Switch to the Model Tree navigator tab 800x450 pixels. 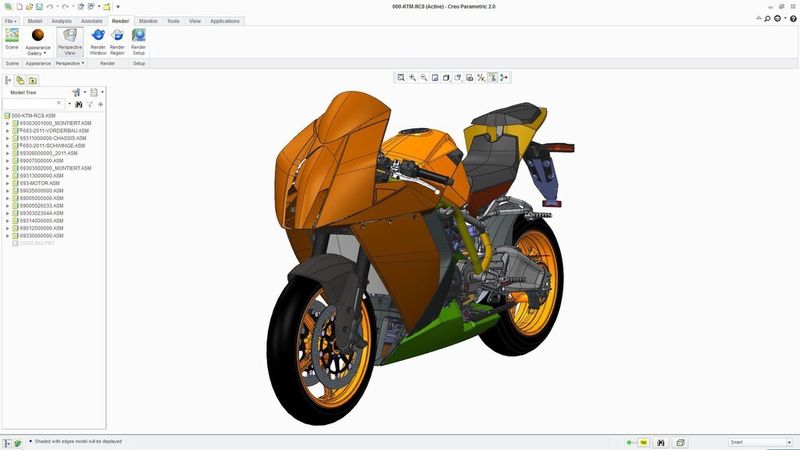8,80
